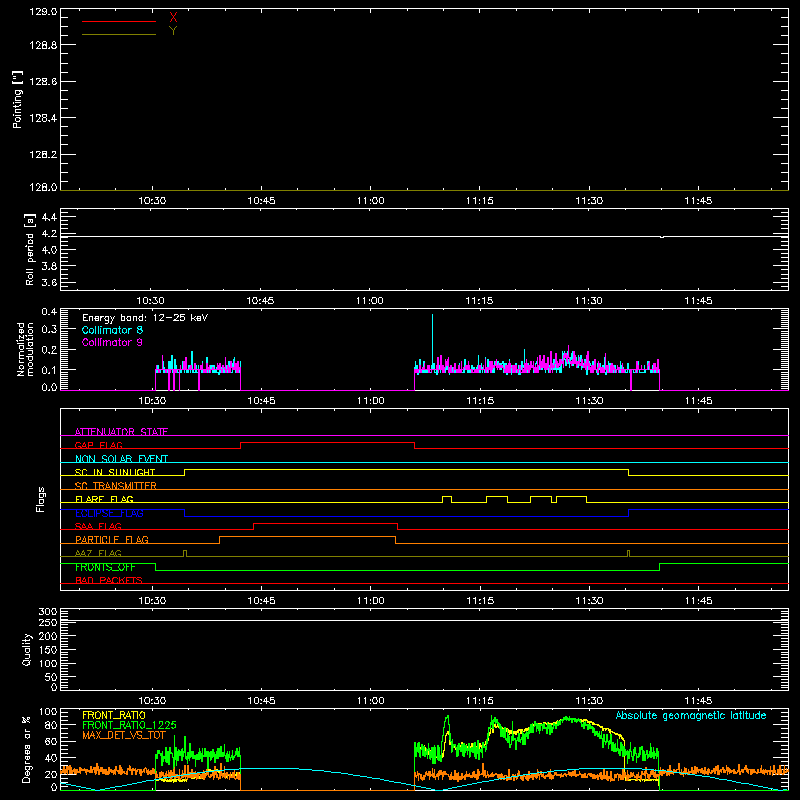Click the BAD_PACKETS flag label
Image resolution: width=800 pixels, height=800 pixels.
(x=109, y=580)
